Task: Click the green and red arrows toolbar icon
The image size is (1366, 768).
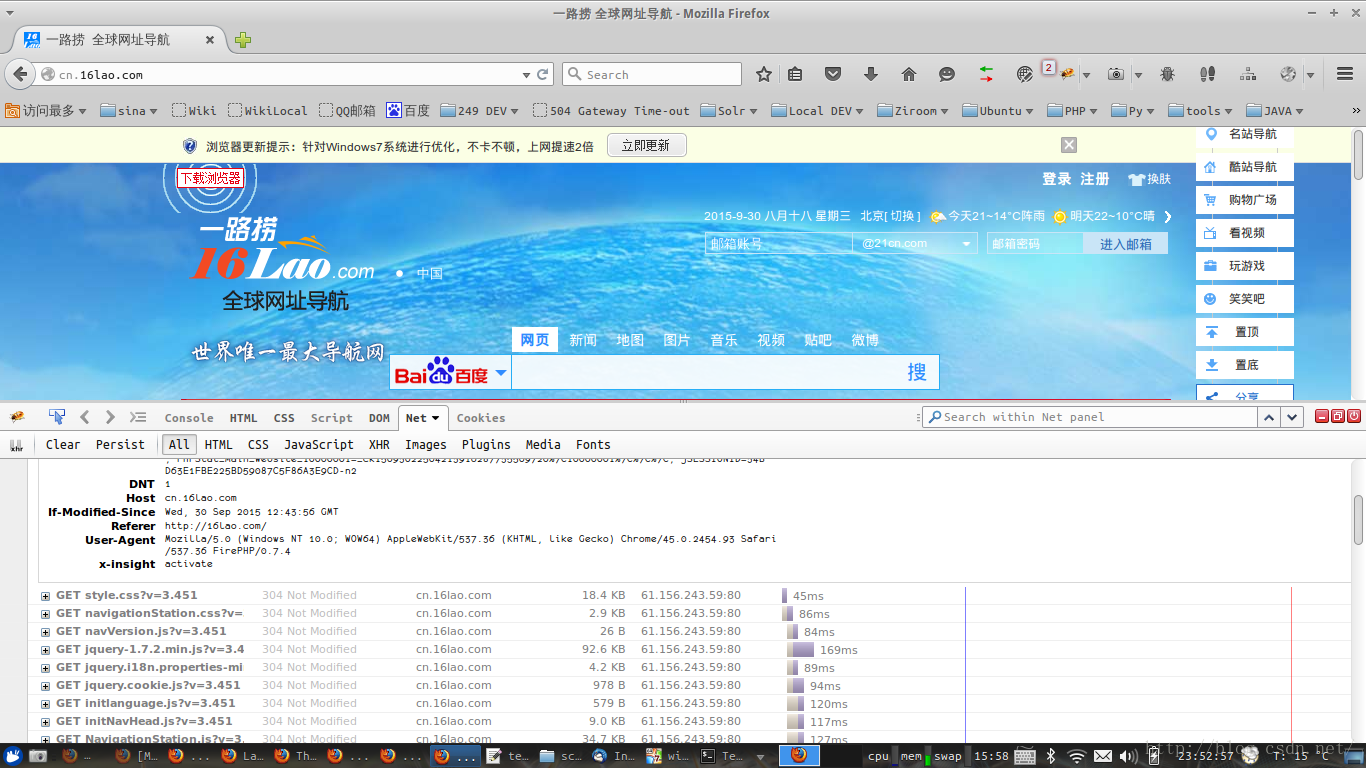Action: tap(986, 74)
